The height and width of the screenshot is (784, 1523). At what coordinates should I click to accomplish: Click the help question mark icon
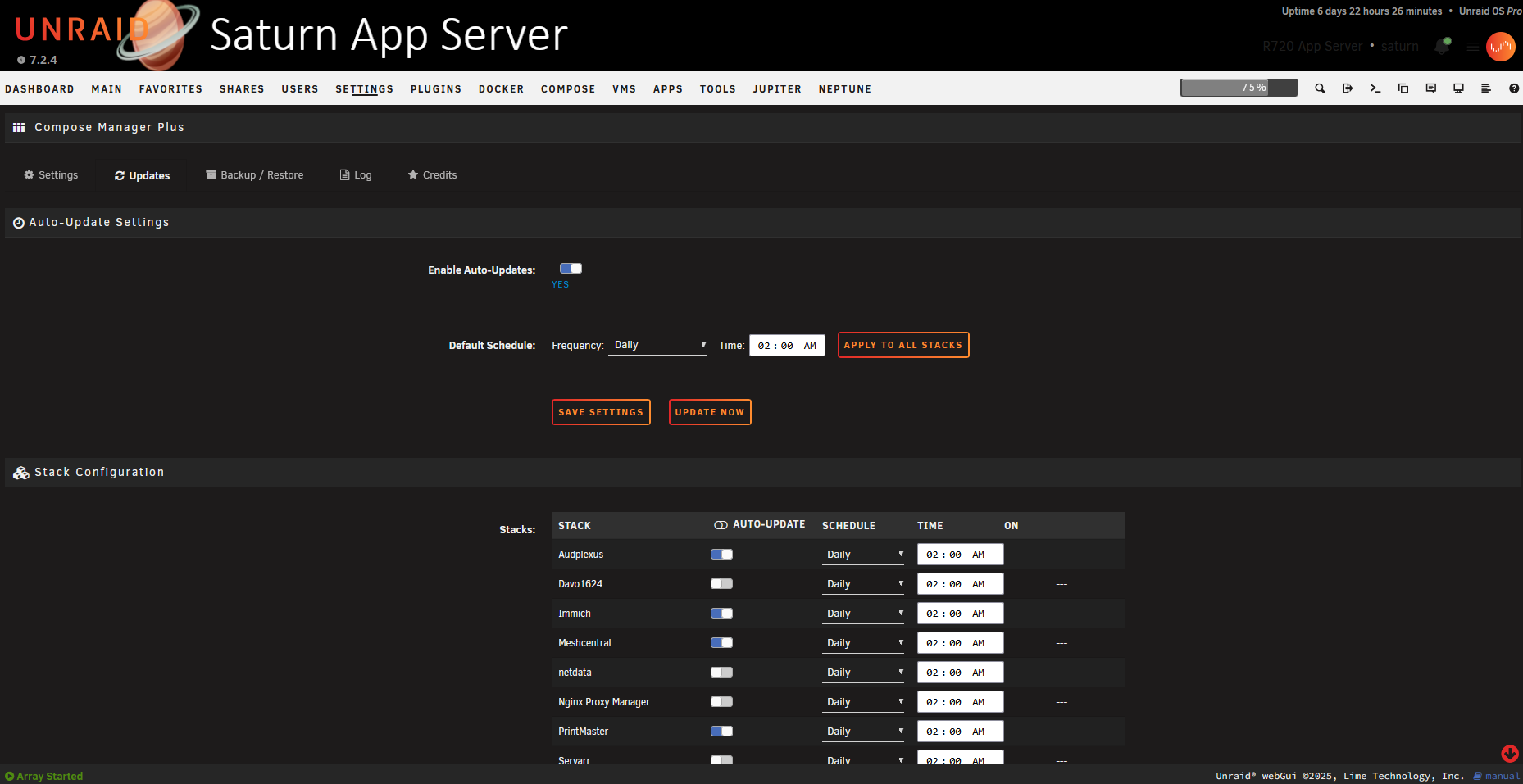[x=1514, y=88]
